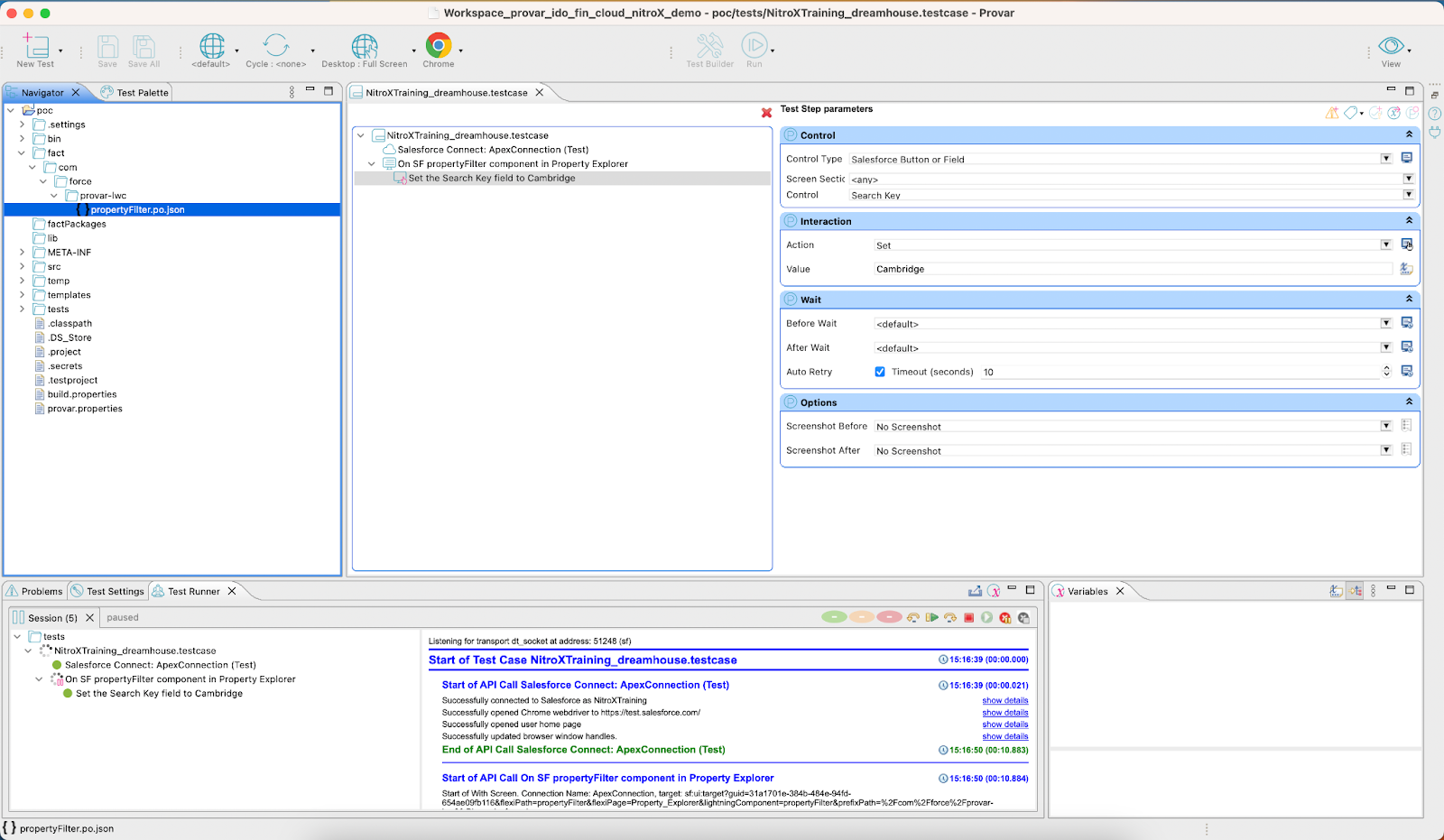The width and height of the screenshot is (1444, 840).
Task: Click the red Stop square in Test Runner
Action: click(968, 618)
